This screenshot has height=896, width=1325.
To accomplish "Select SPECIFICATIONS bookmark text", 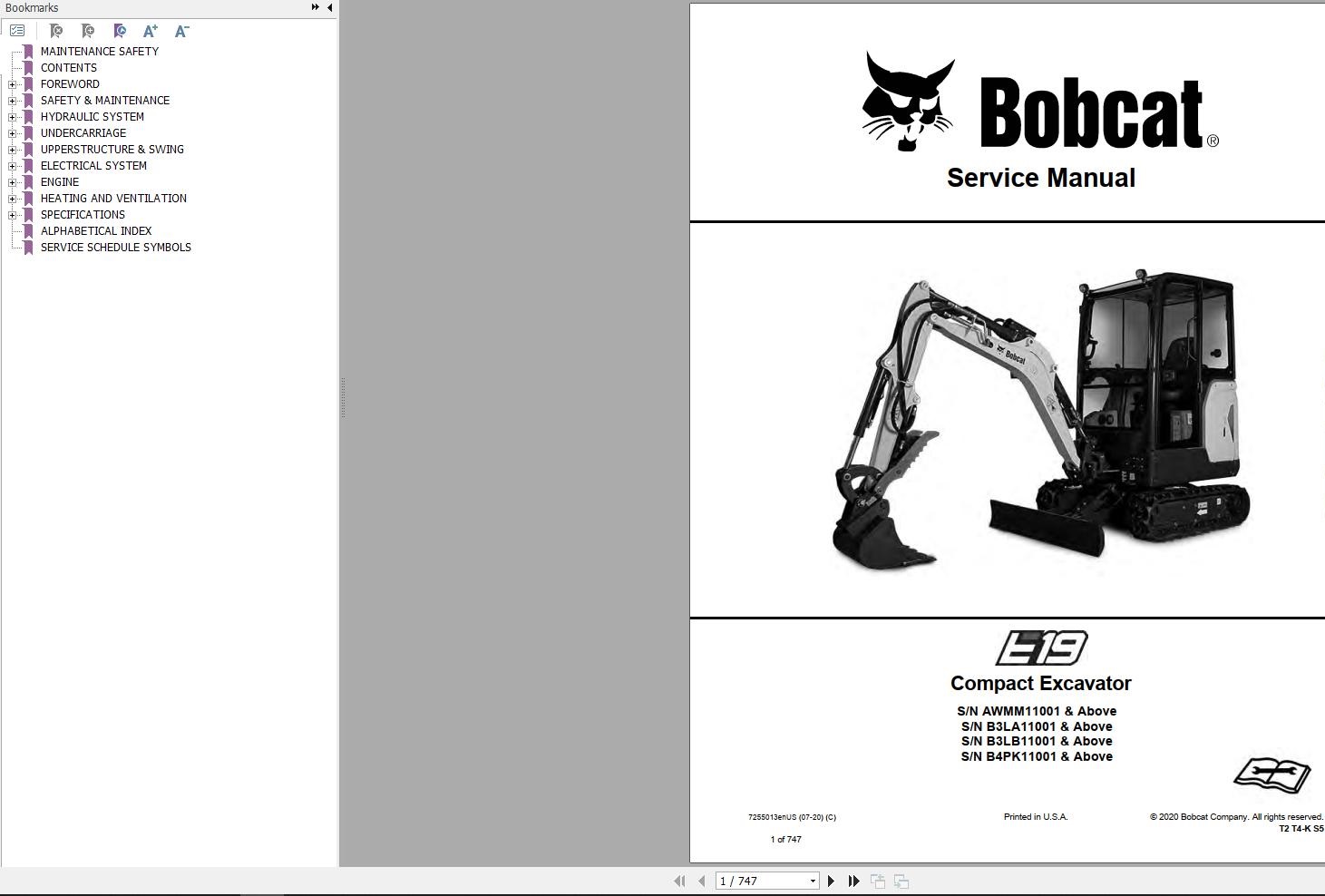I will click(x=83, y=215).
